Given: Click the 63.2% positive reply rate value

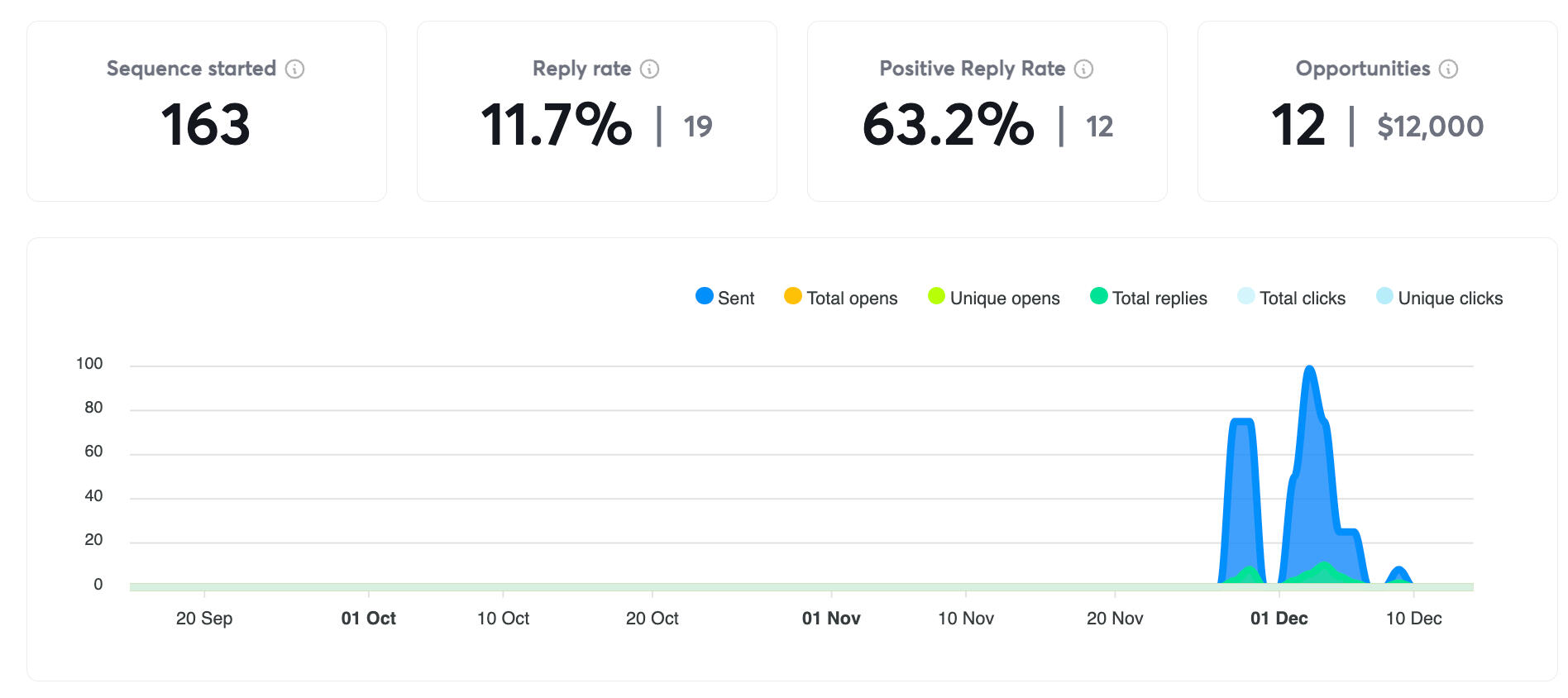Looking at the screenshot, I should pyautogui.click(x=948, y=126).
